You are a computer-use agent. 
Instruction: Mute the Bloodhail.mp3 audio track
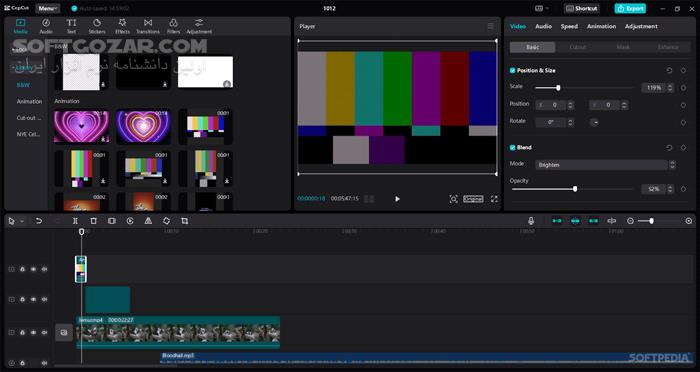coord(44,363)
